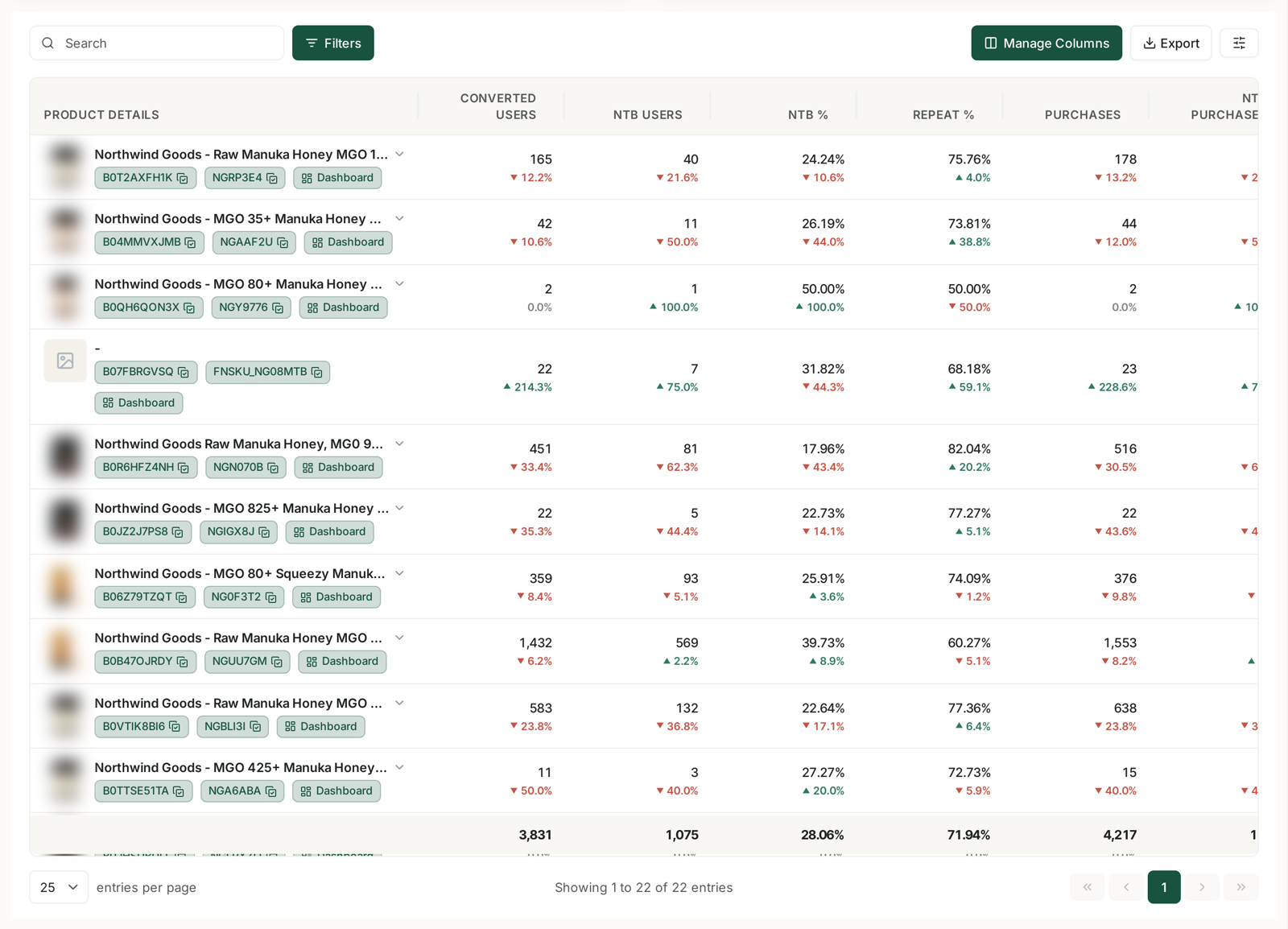Expand the MGO 825+ Manuka Honey row
Viewport: 1288px width, 929px height.
click(399, 508)
